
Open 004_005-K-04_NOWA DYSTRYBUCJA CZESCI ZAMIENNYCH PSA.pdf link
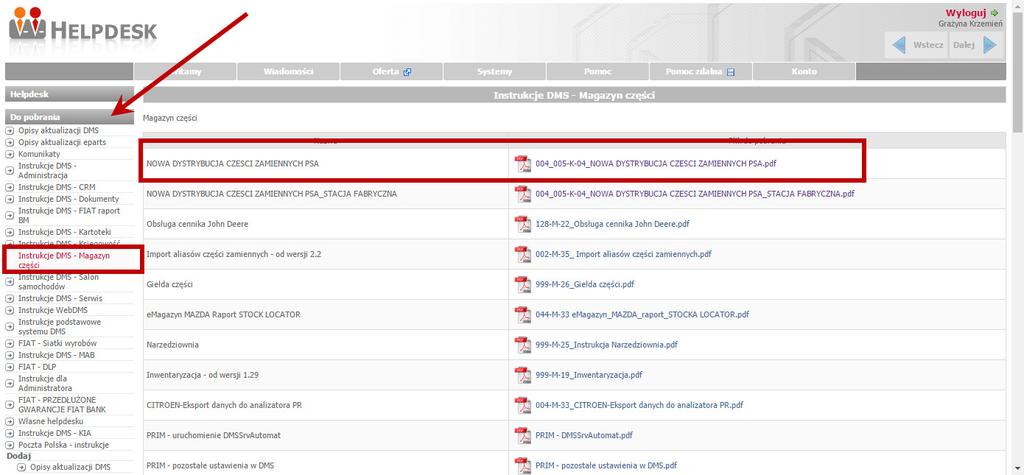tap(655, 164)
